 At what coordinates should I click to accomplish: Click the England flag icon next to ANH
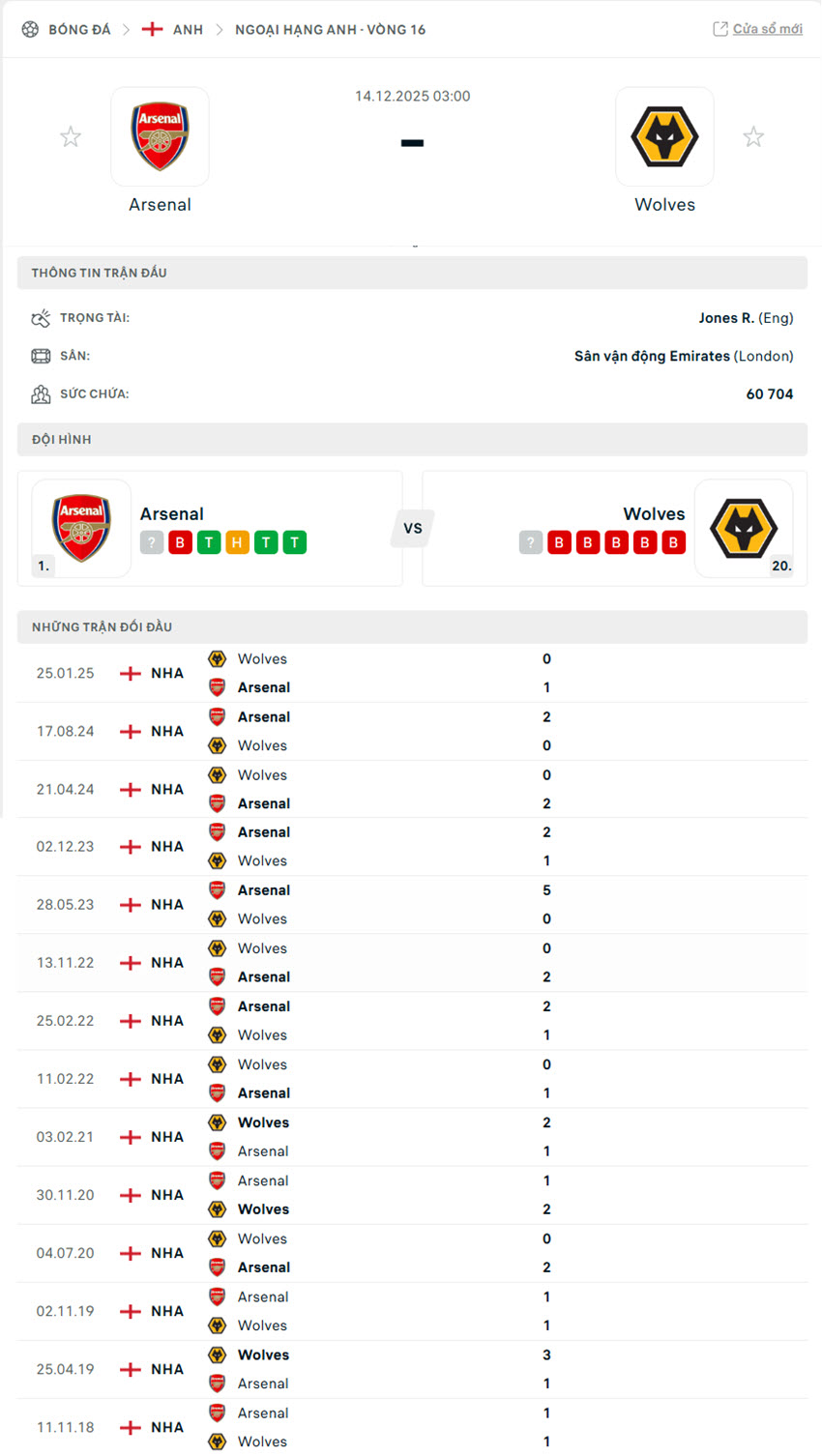click(x=152, y=29)
